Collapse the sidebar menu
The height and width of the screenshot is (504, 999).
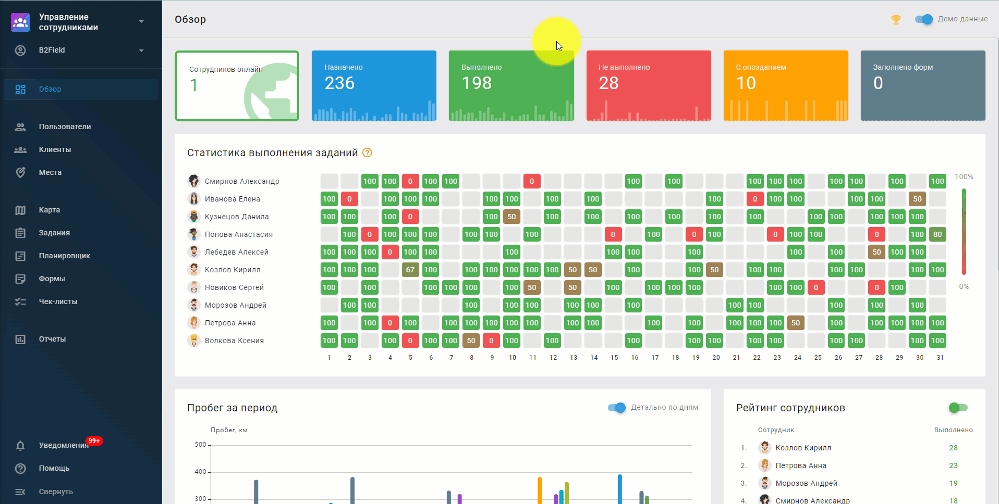click(20, 491)
